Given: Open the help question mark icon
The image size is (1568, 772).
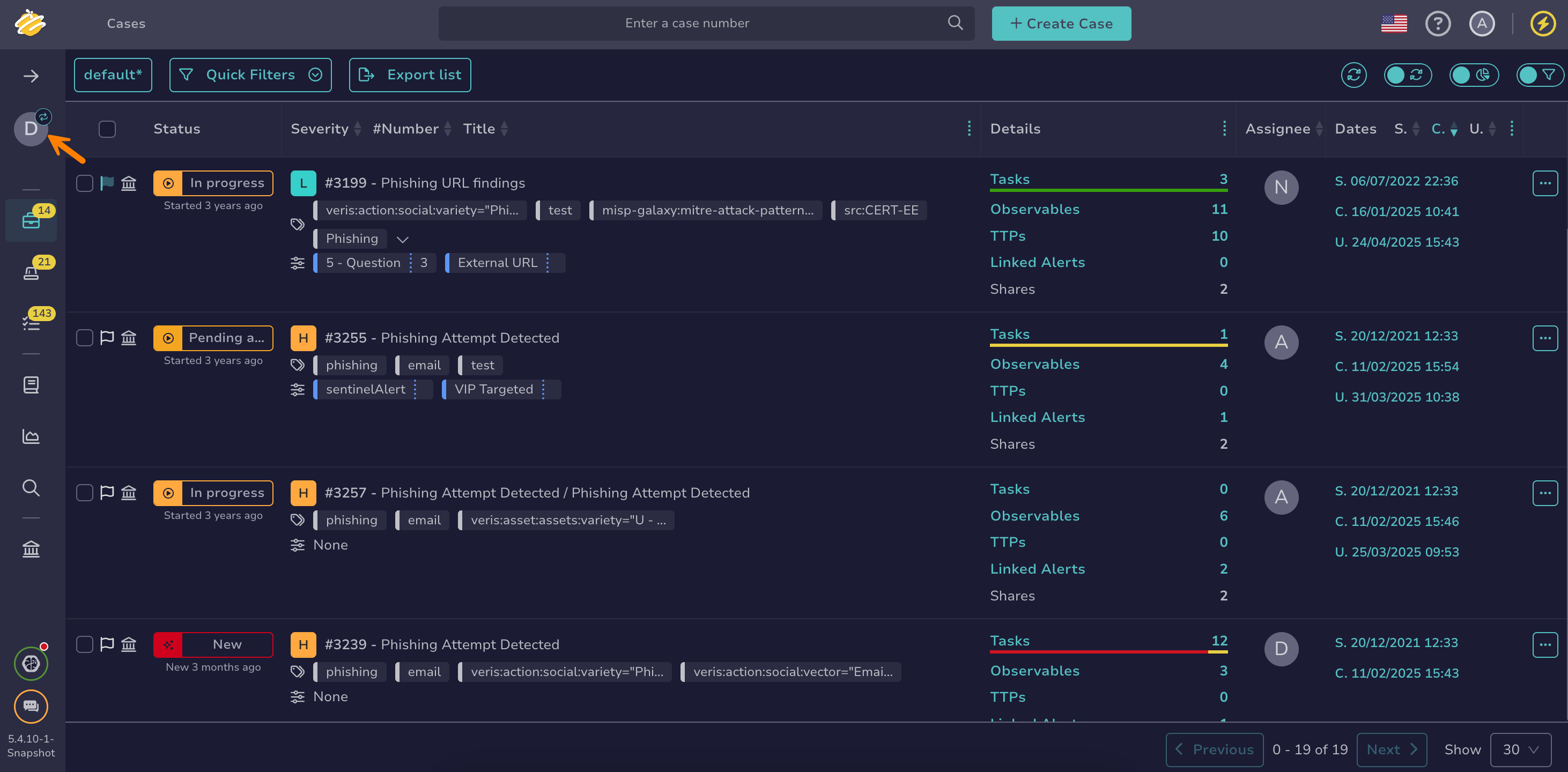Looking at the screenshot, I should [x=1437, y=24].
